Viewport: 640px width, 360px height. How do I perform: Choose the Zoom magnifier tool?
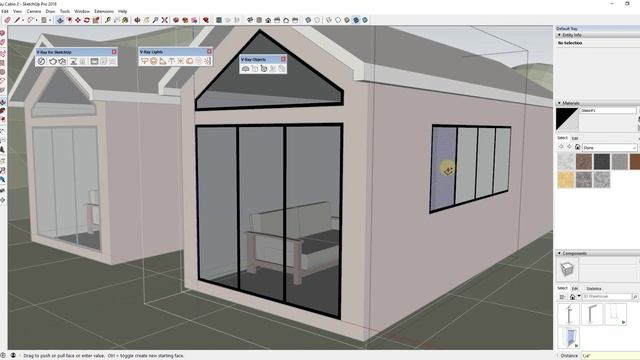(x=156, y=20)
